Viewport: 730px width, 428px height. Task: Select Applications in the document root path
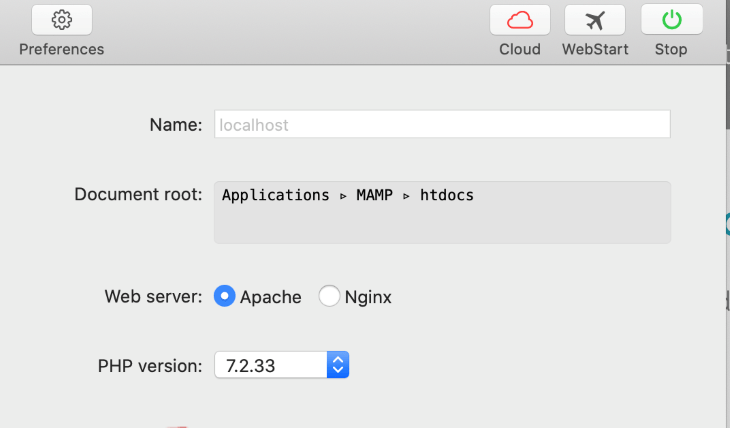coord(275,195)
